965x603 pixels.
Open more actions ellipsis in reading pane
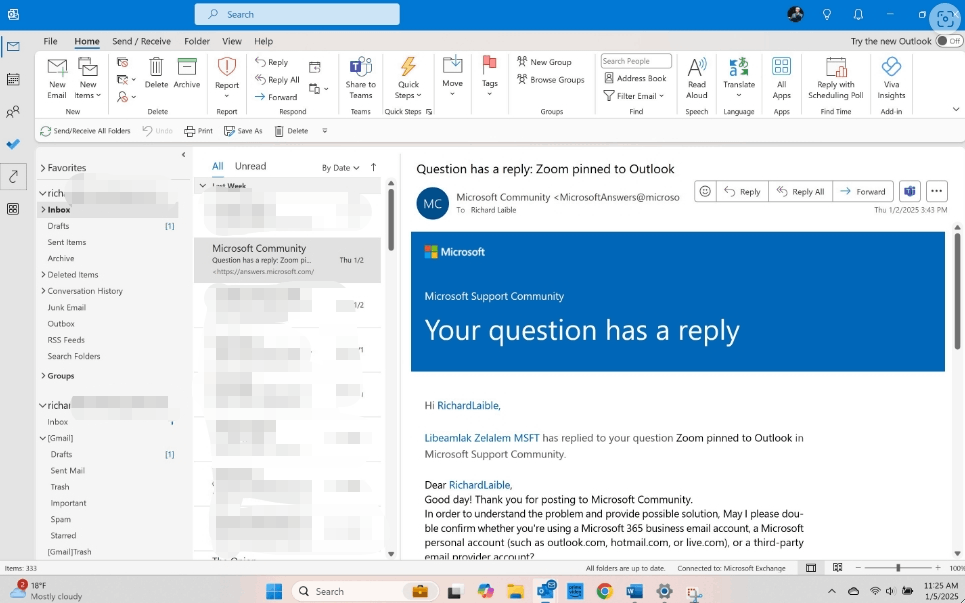click(936, 191)
